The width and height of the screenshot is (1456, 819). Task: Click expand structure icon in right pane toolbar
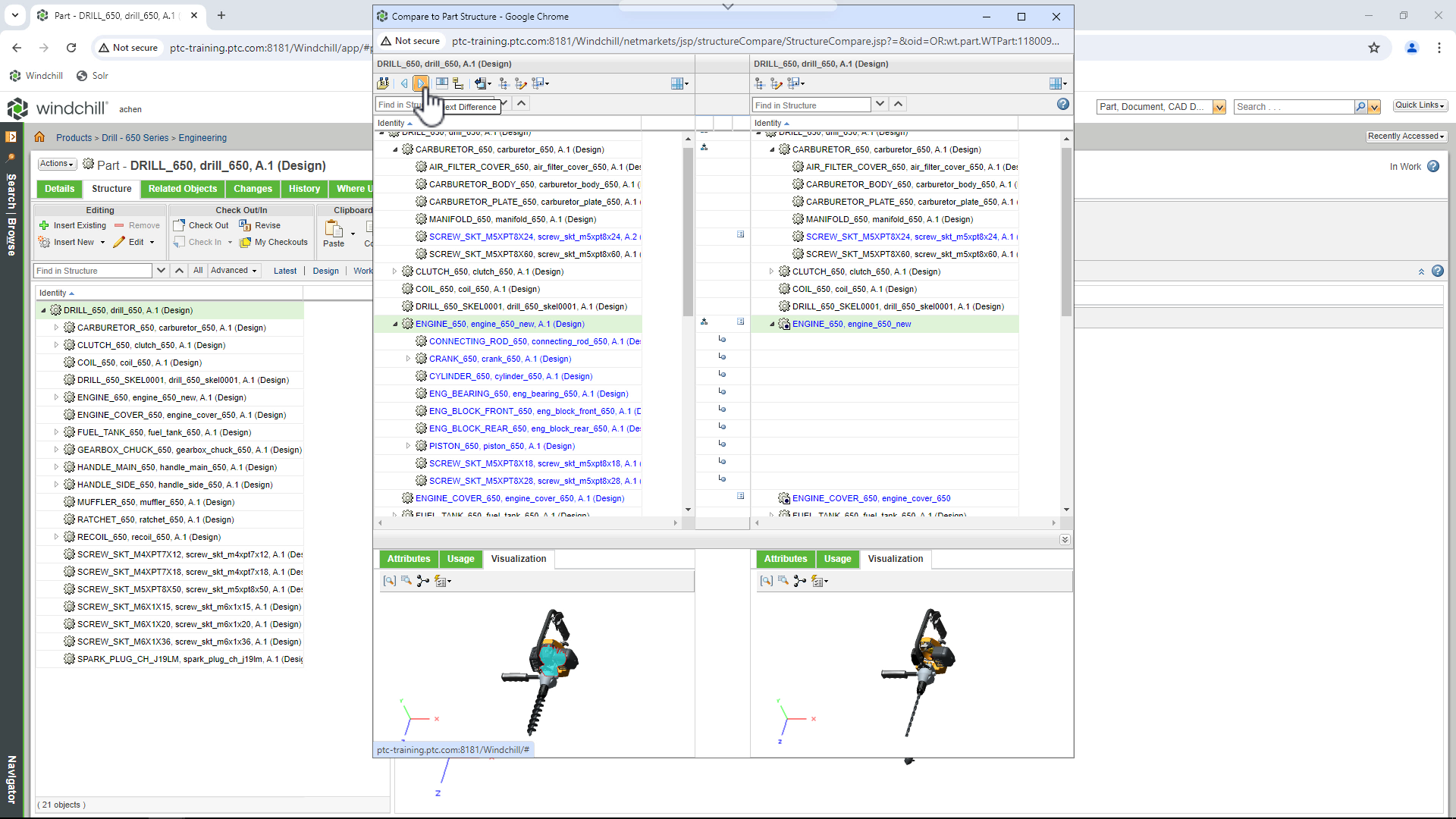tap(759, 83)
